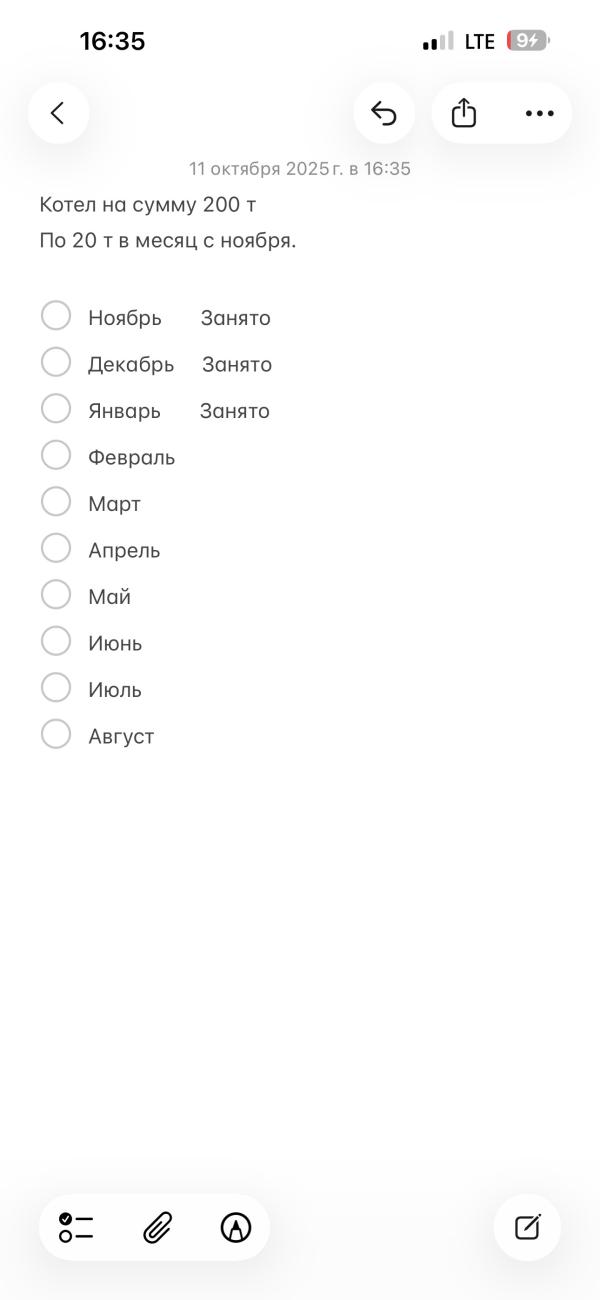Image resolution: width=600 pixels, height=1300 pixels.
Task: Mark Январь item as done
Action: [56, 409]
